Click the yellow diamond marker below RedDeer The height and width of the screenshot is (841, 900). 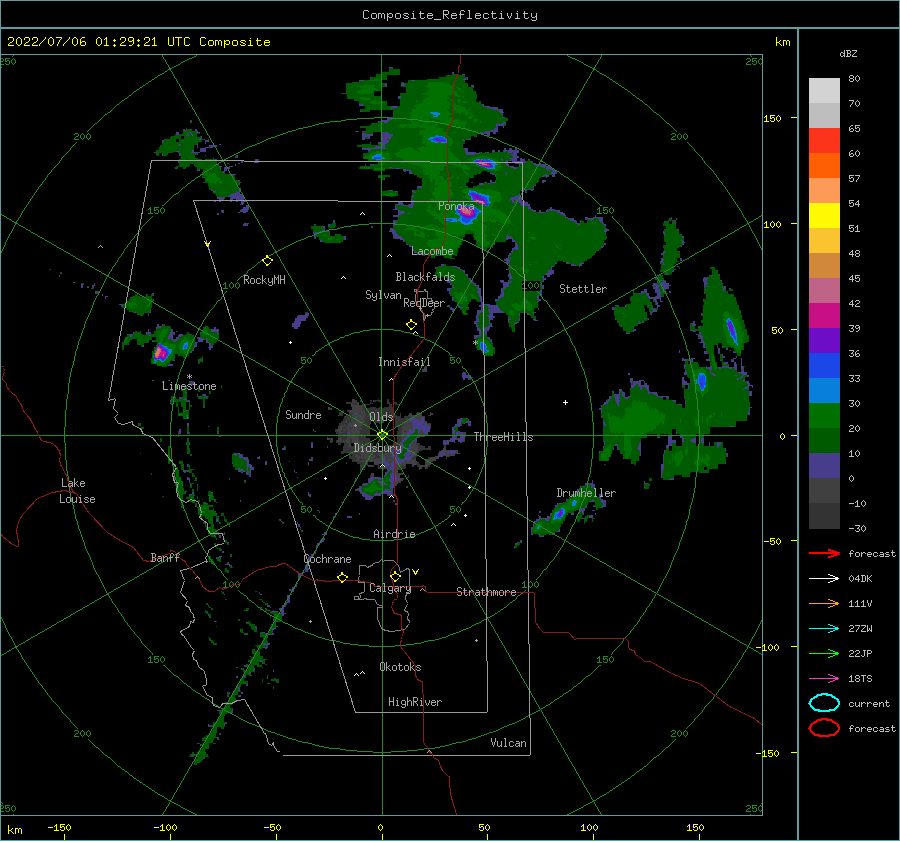tap(411, 325)
